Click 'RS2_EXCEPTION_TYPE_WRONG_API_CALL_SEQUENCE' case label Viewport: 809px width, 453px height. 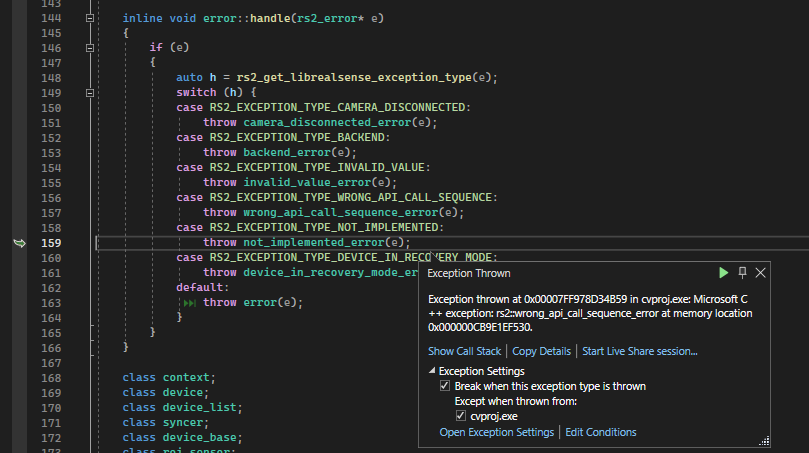coord(350,198)
